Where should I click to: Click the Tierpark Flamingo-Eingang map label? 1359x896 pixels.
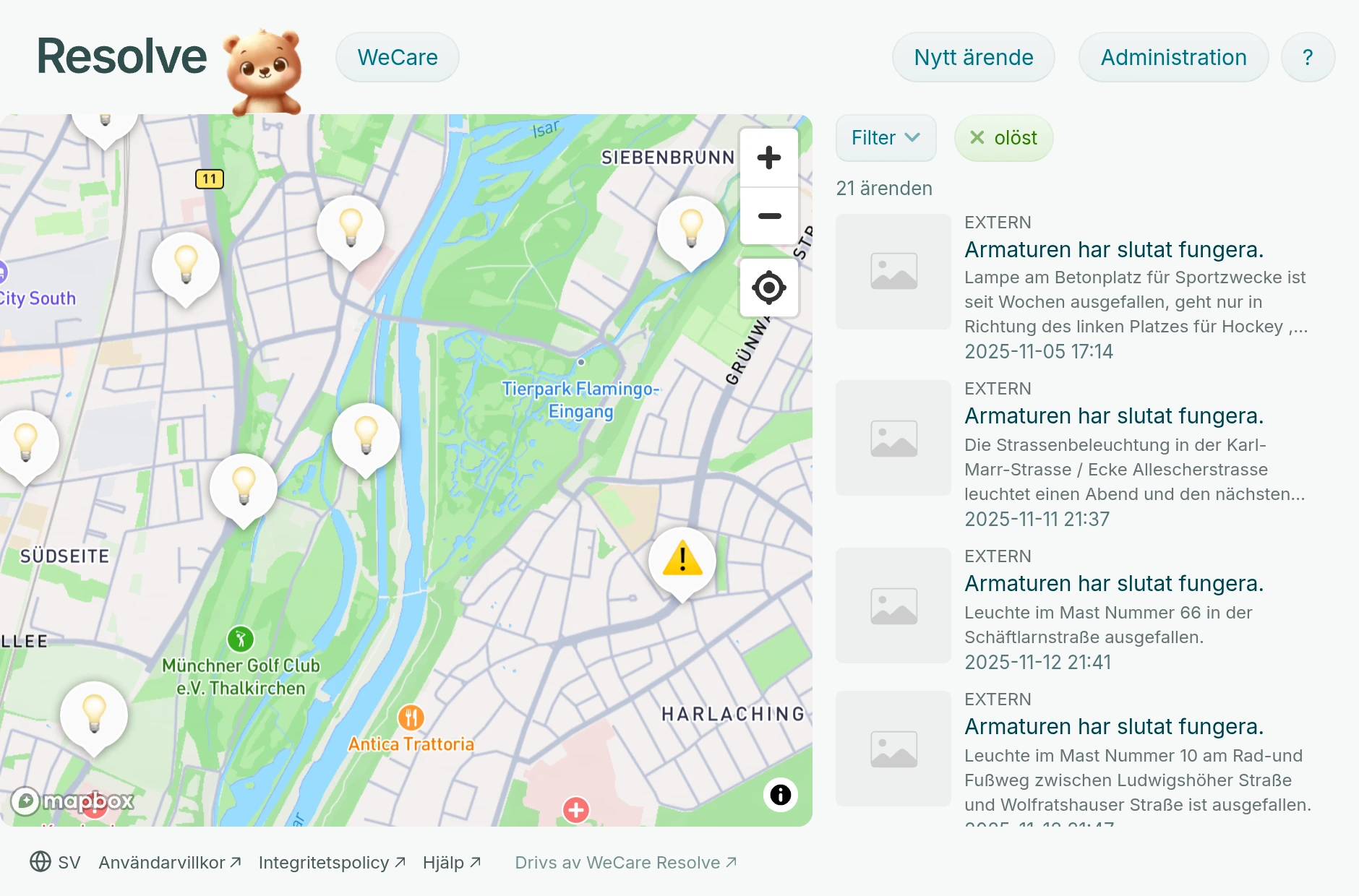[580, 400]
